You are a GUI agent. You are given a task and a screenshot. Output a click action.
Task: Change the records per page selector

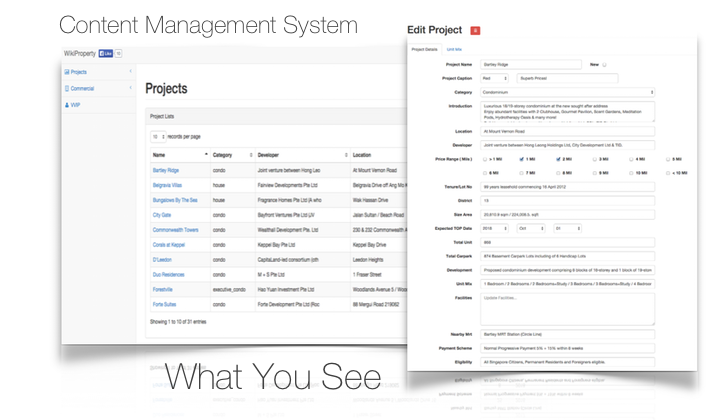[158, 136]
